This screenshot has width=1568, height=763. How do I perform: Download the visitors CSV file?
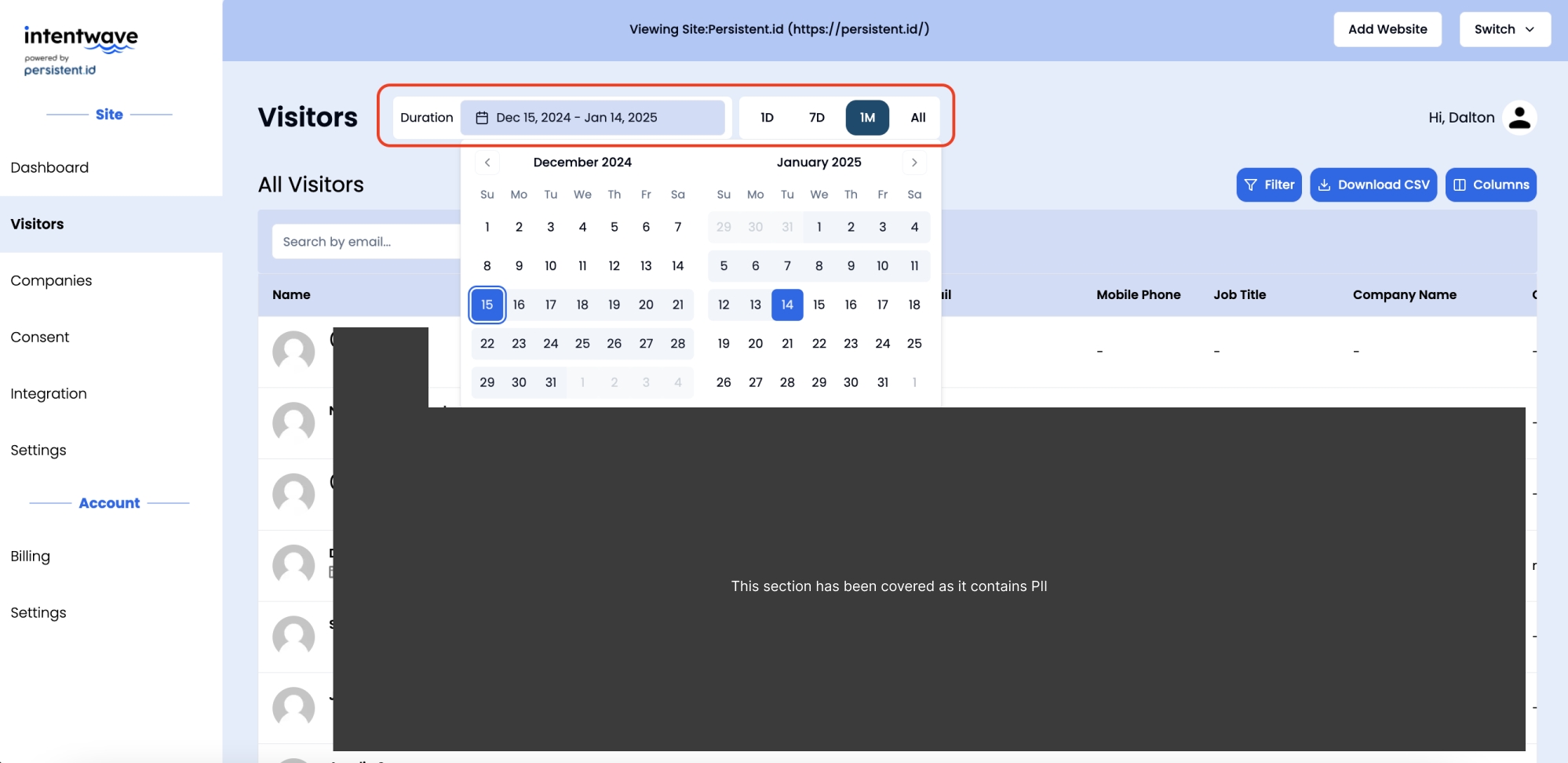click(x=1373, y=185)
